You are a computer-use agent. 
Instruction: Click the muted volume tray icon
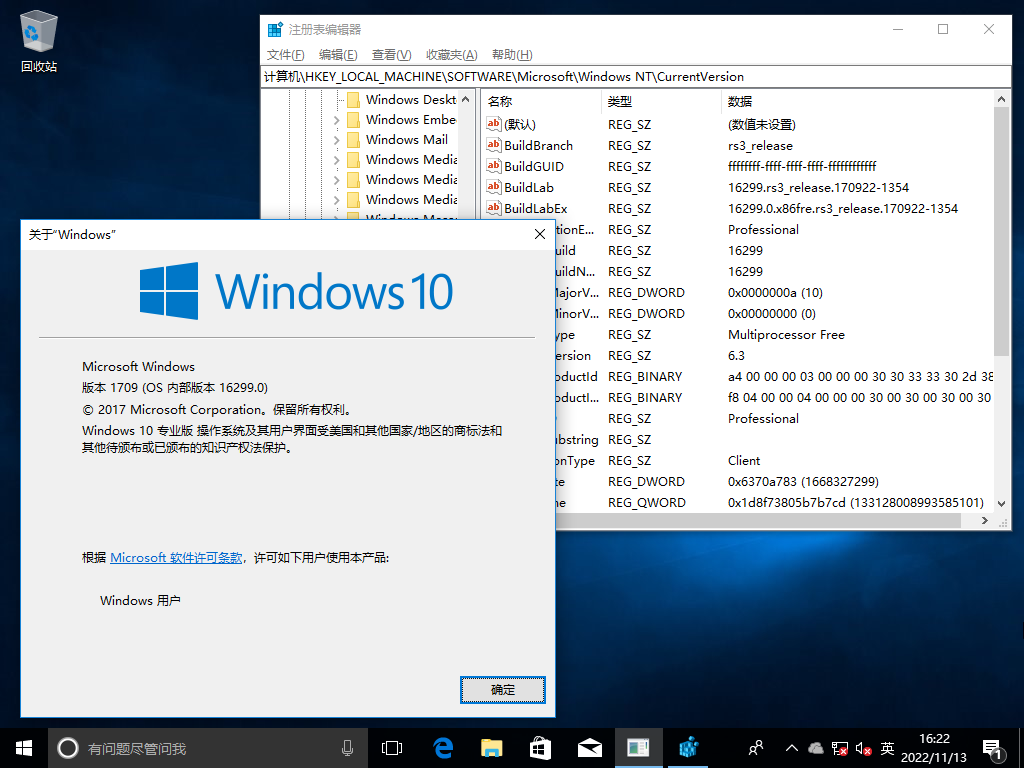[x=863, y=748]
